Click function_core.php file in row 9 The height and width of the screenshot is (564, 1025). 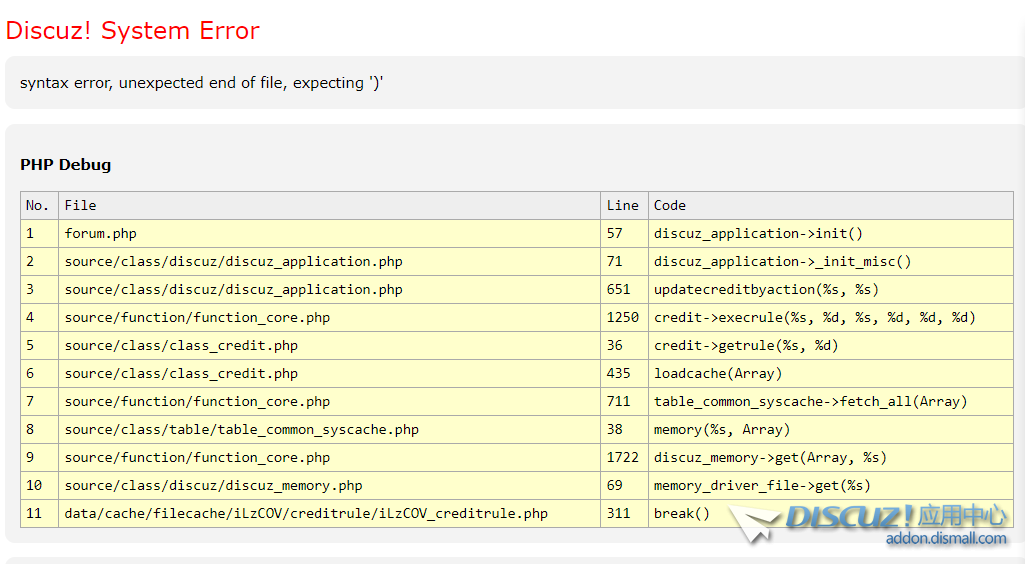coord(329,458)
